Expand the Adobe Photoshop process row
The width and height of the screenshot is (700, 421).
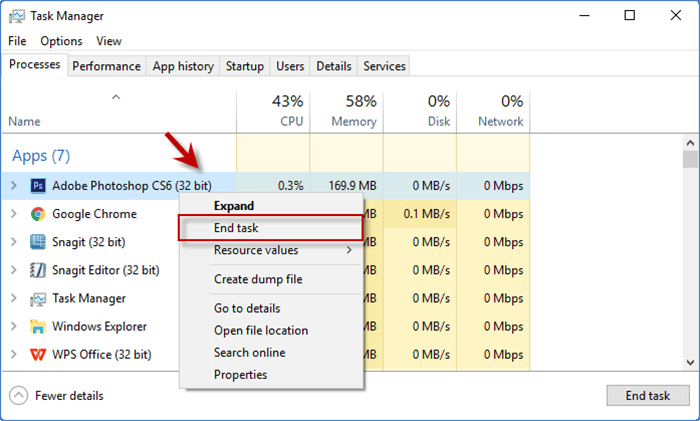coord(13,185)
